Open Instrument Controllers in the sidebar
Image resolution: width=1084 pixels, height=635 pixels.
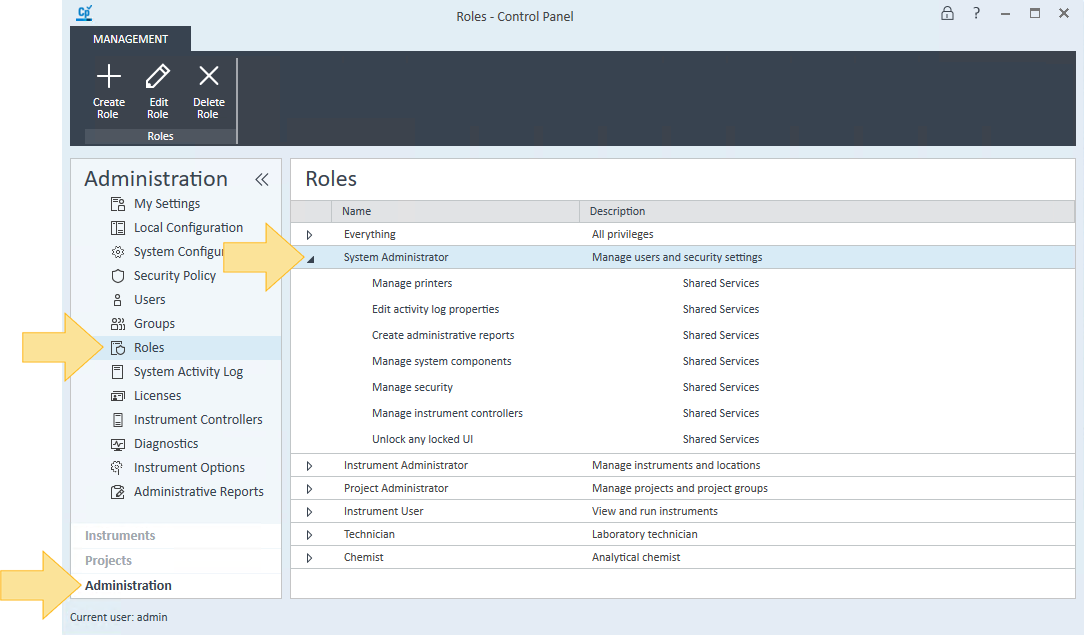click(x=197, y=420)
